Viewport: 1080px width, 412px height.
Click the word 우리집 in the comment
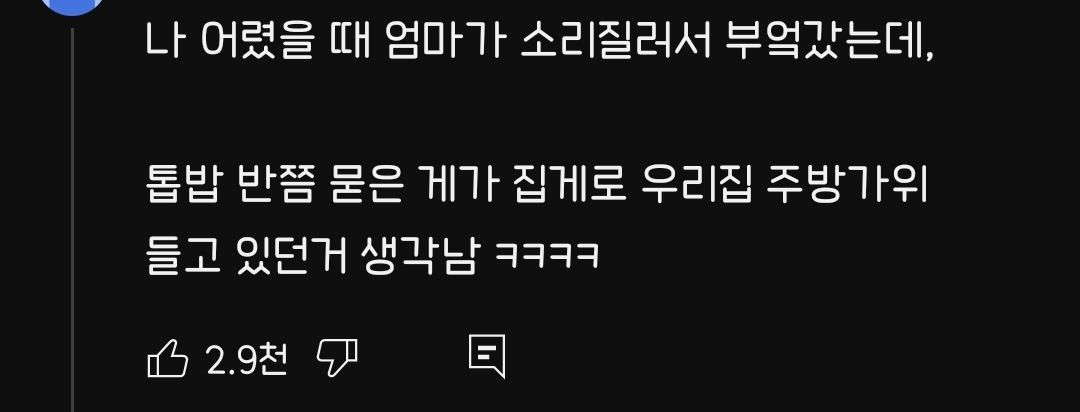696,187
